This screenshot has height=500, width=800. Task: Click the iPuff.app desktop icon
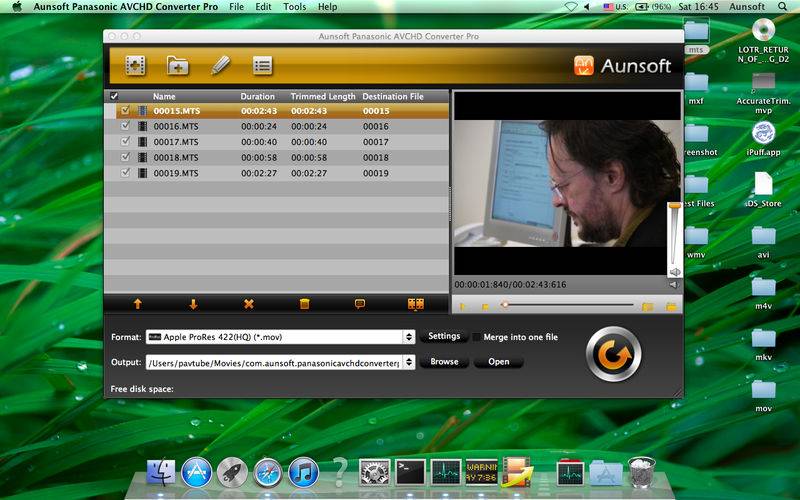click(763, 138)
